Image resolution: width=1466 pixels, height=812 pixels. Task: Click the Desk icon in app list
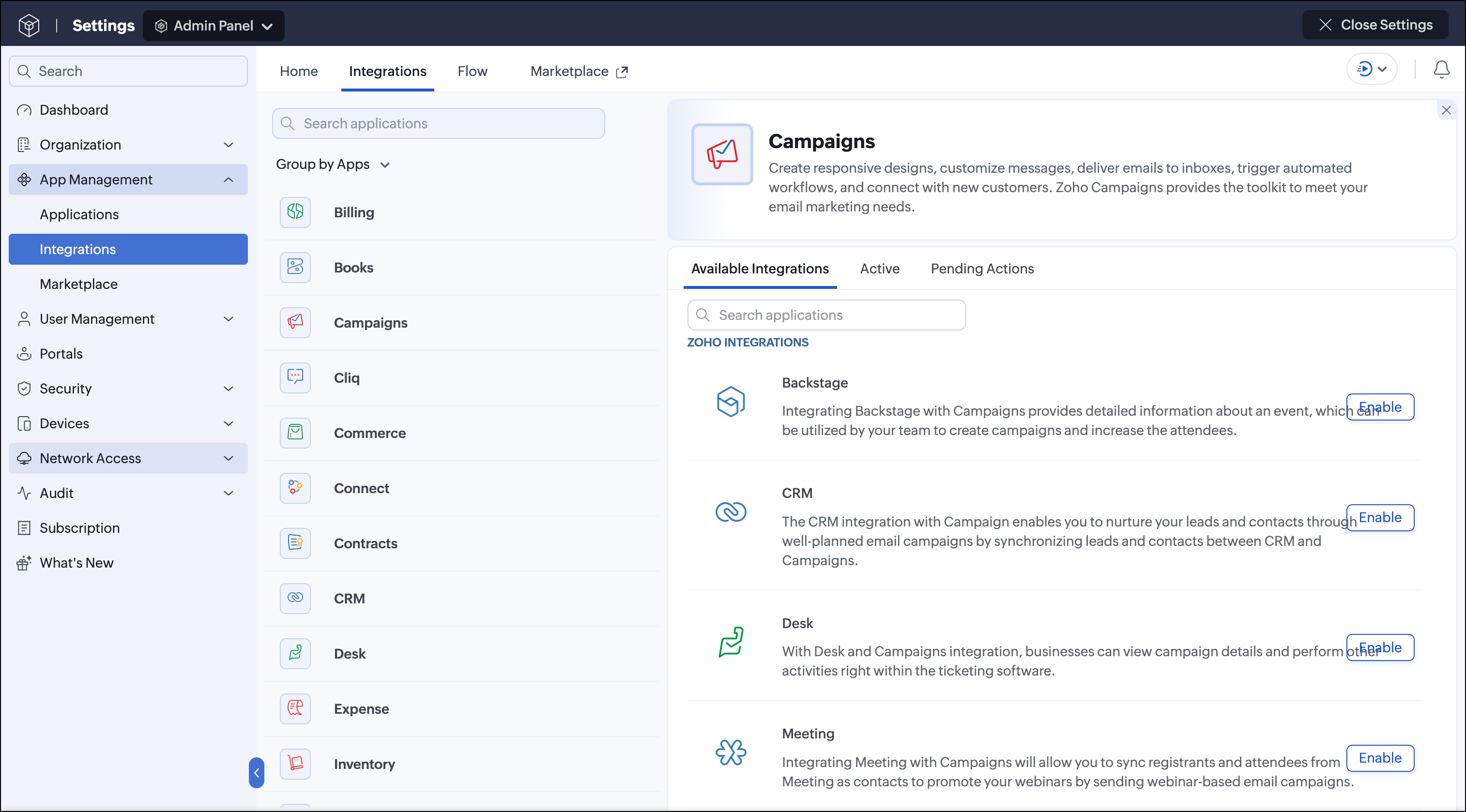[x=295, y=653]
